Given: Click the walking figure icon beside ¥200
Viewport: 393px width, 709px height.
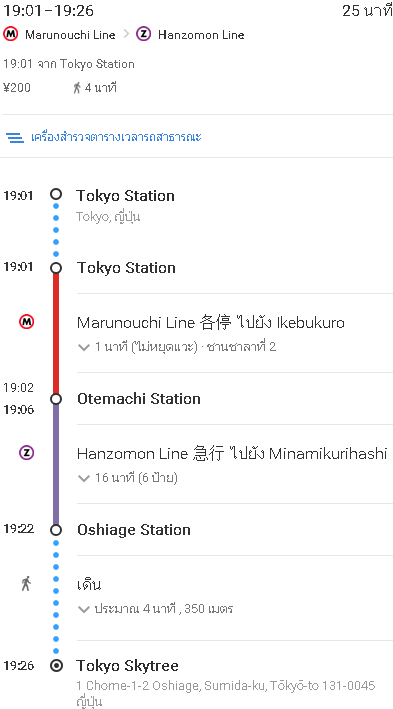Looking at the screenshot, I should [77, 88].
